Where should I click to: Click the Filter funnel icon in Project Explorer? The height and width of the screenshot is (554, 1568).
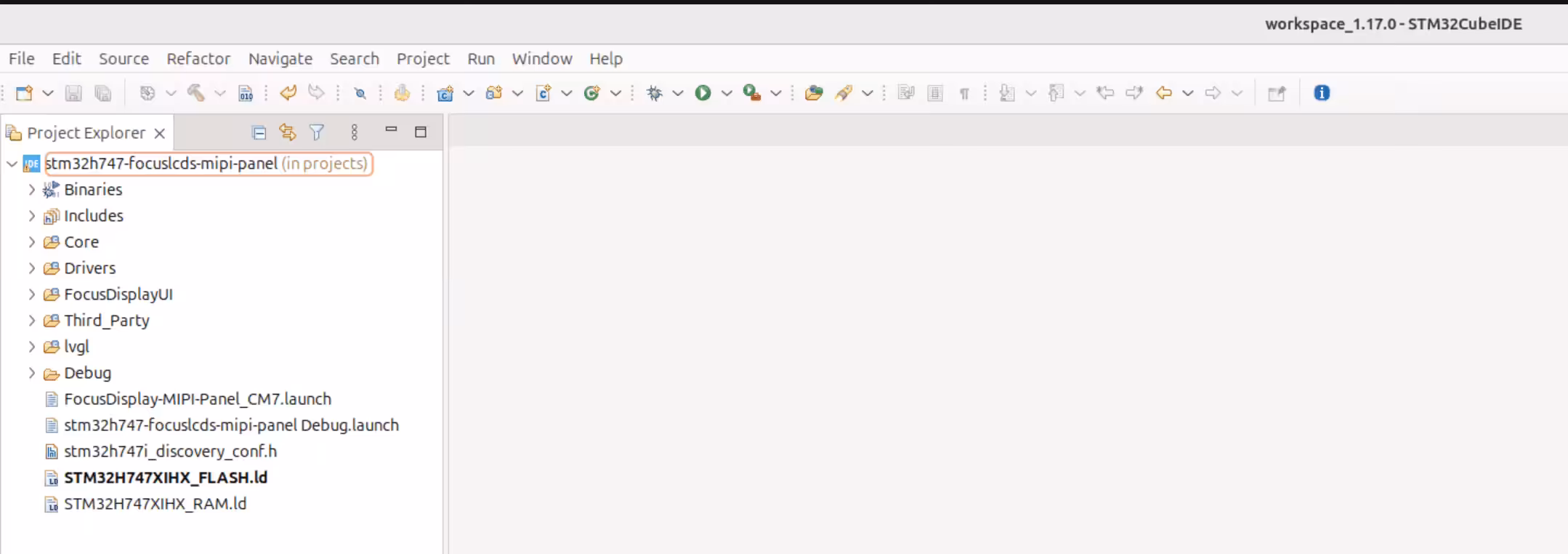[x=317, y=132]
